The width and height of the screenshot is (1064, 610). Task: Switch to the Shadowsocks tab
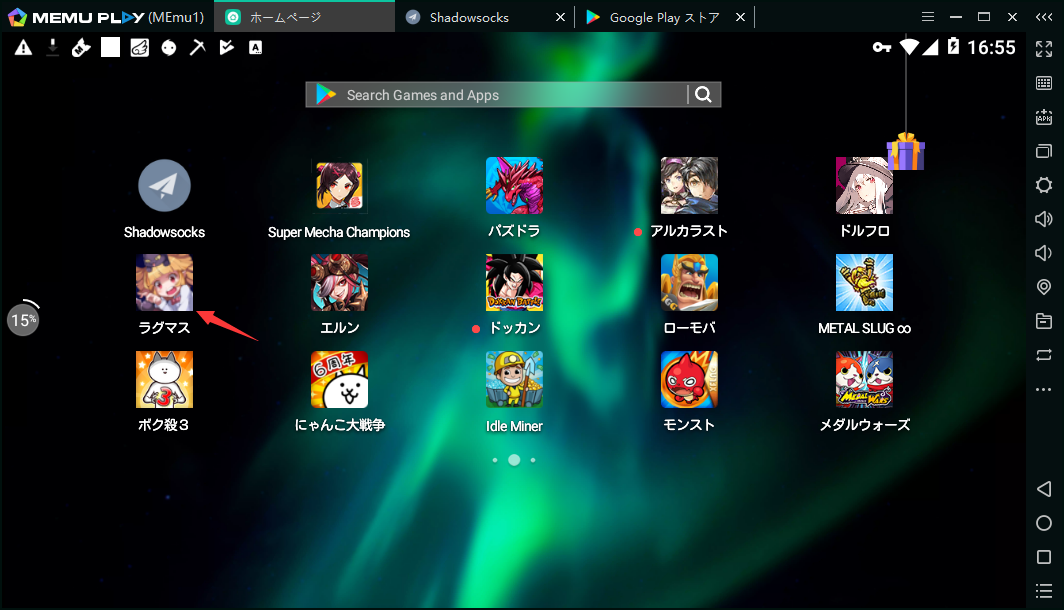click(470, 16)
